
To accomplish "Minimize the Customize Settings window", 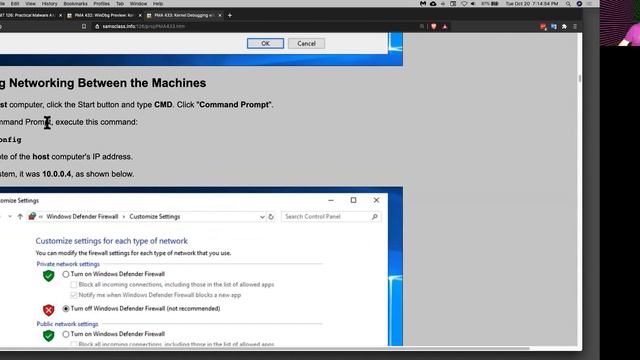I will click(331, 200).
